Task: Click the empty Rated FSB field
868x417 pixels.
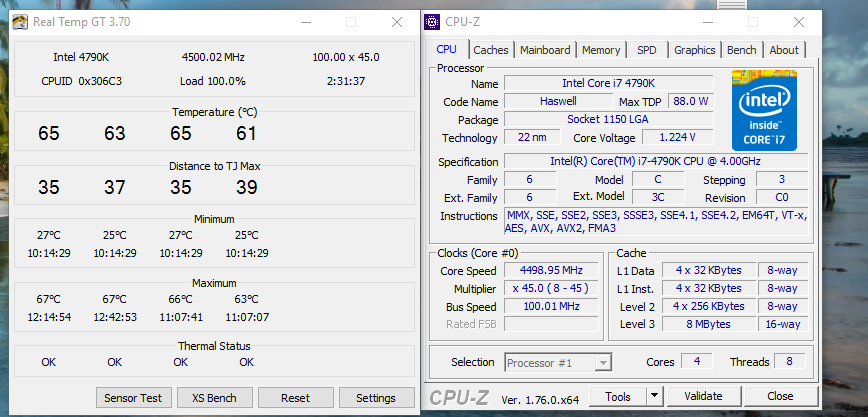Action: click(551, 324)
